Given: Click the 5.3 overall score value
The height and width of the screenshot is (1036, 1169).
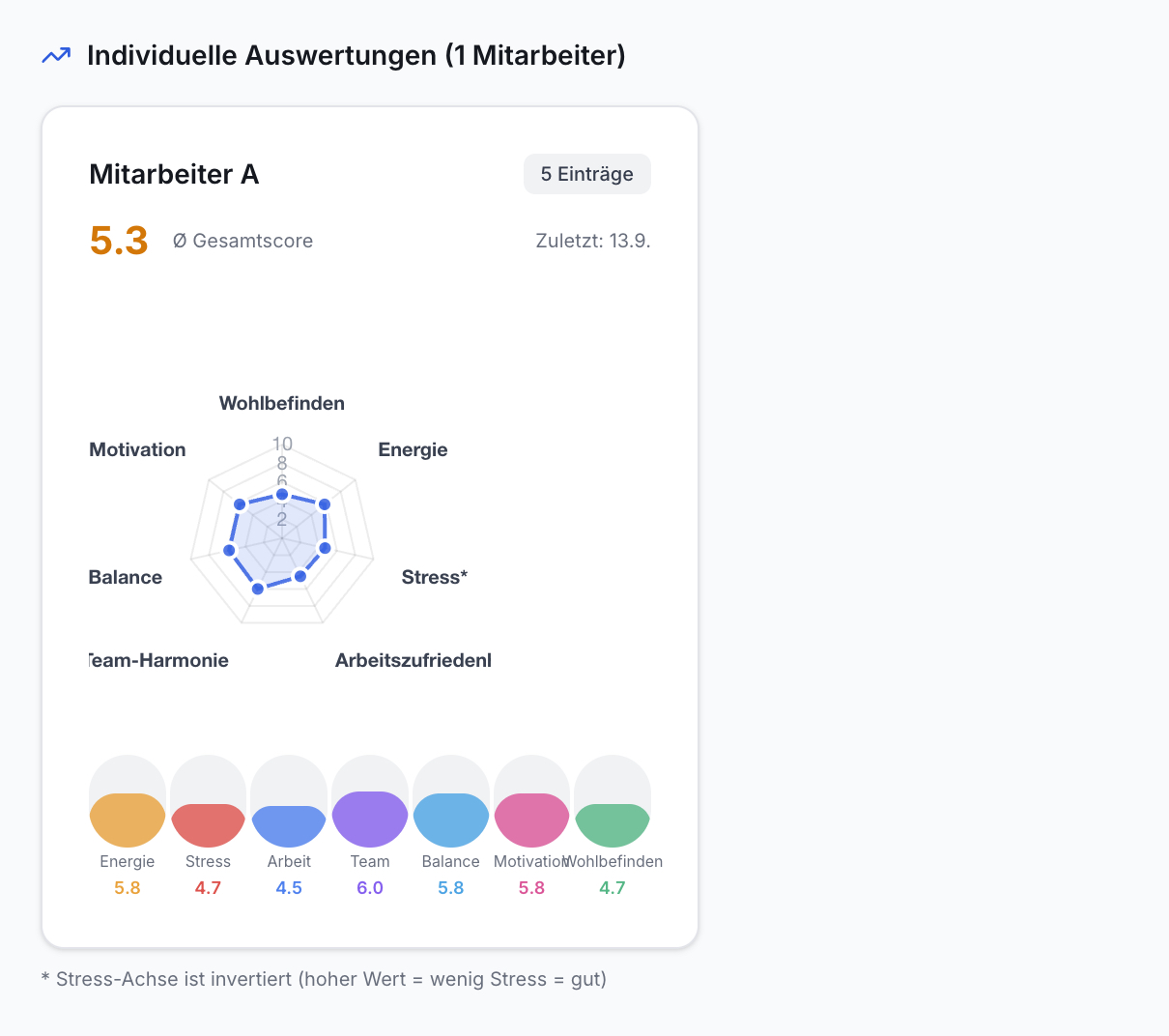Looking at the screenshot, I should [119, 241].
